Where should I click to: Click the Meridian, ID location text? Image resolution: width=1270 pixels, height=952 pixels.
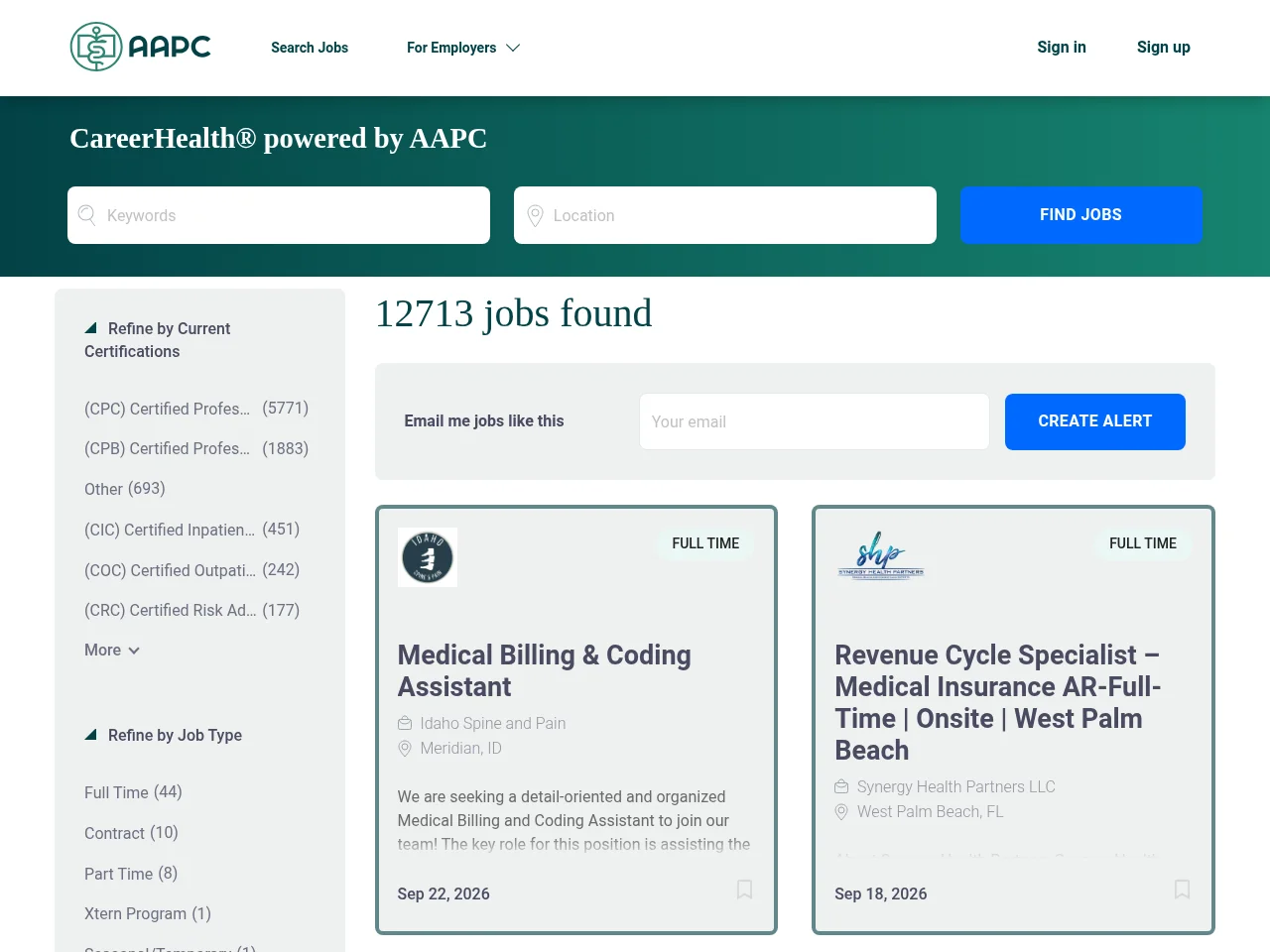click(461, 749)
